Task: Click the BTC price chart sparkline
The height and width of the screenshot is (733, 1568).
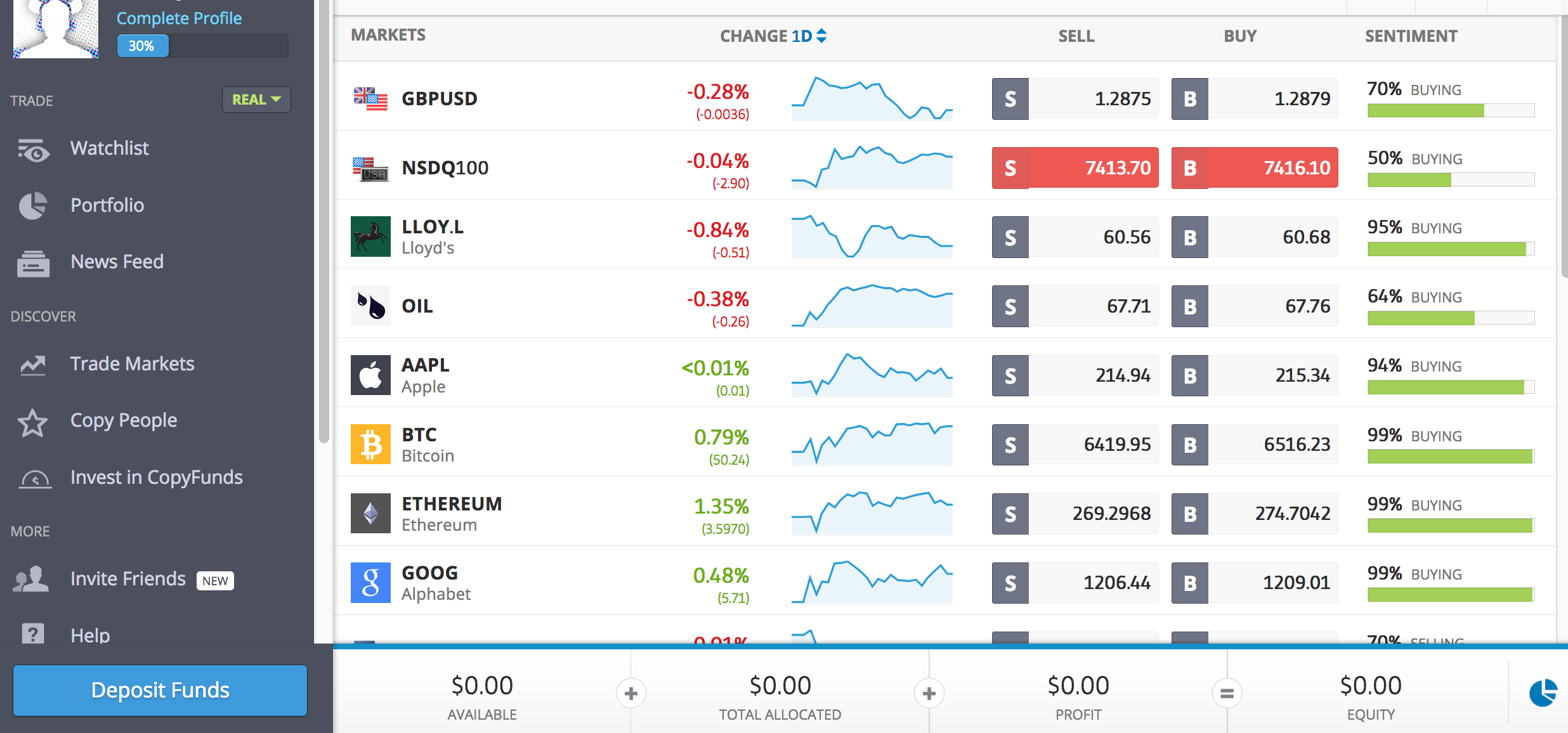Action: coord(872,444)
